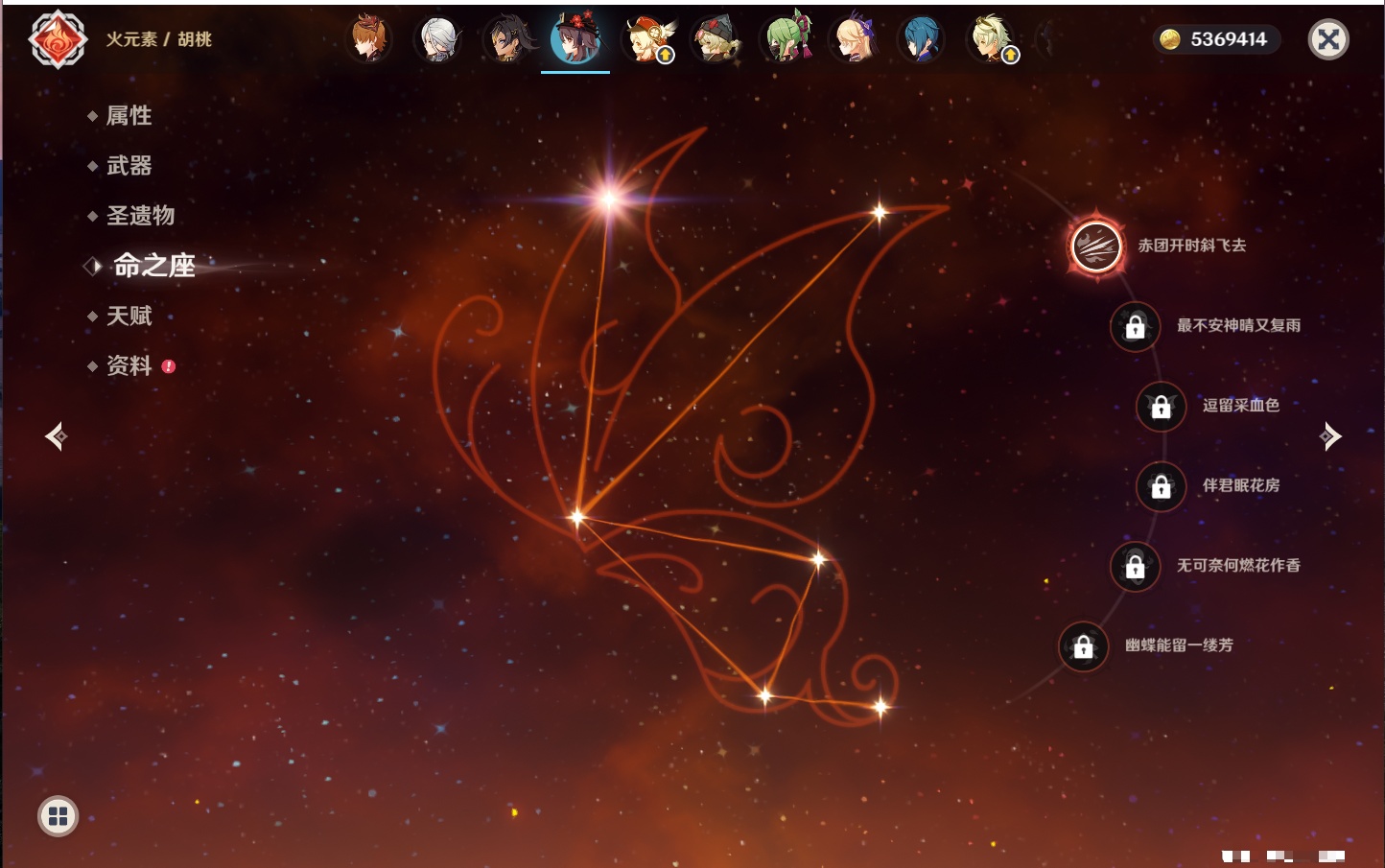Select the green-haired masked character portrait
The width and height of the screenshot is (1385, 868).
pyautogui.click(x=786, y=39)
